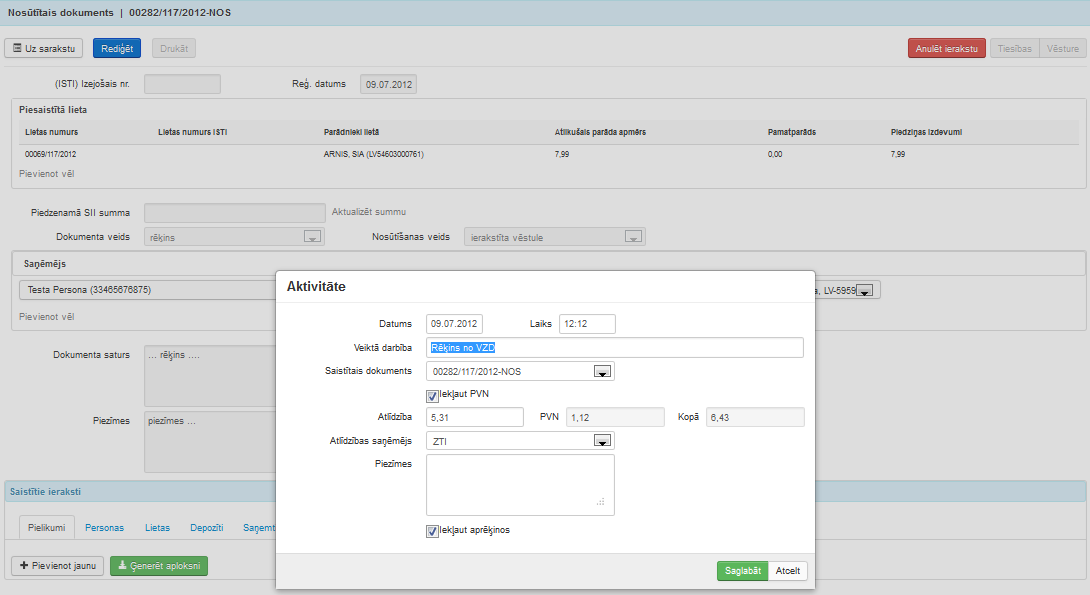This screenshot has height=595, width=1090.
Task: Click the Saglabāt button
Action: coord(742,571)
